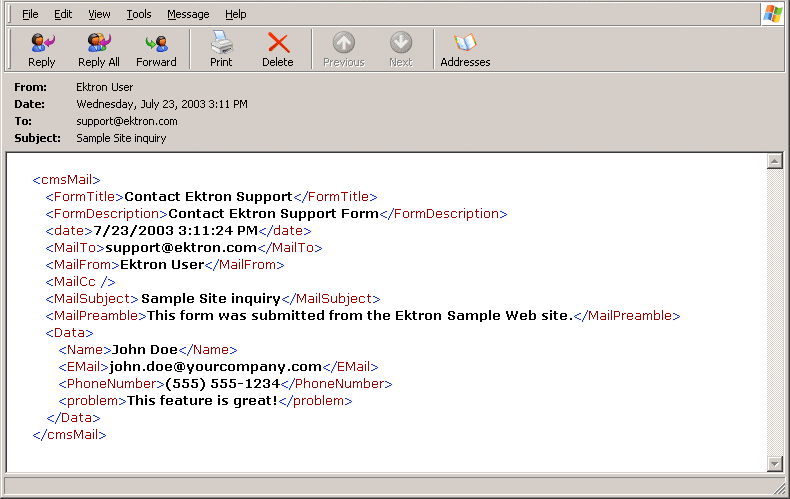790x499 pixels.
Task: Open the View menu
Action: point(99,14)
